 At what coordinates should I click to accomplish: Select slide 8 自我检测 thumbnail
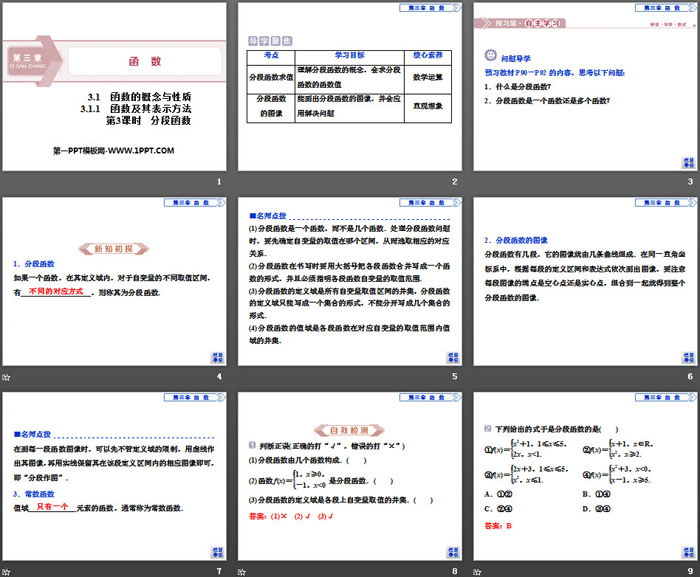click(x=350, y=477)
